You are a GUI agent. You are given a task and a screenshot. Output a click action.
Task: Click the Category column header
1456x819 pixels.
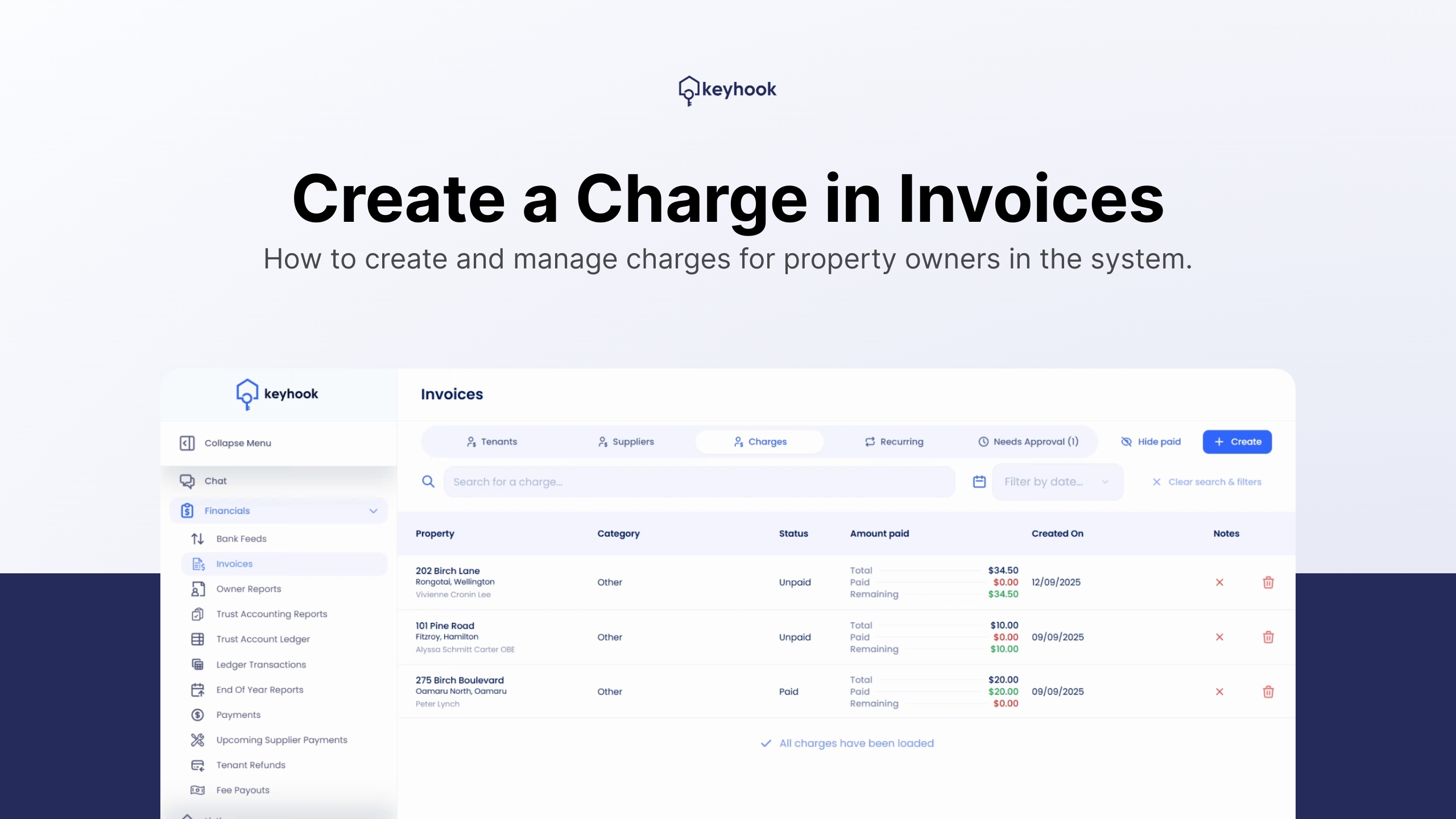pyautogui.click(x=618, y=533)
